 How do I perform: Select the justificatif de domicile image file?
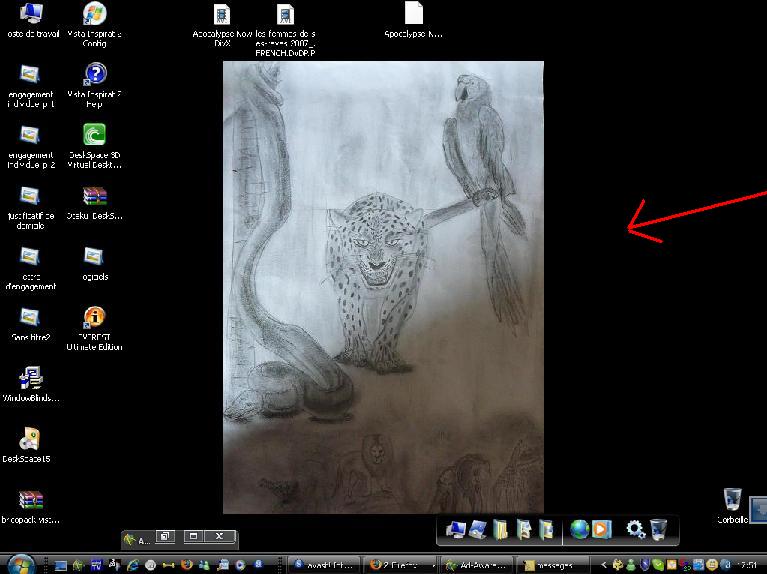tap(30, 207)
